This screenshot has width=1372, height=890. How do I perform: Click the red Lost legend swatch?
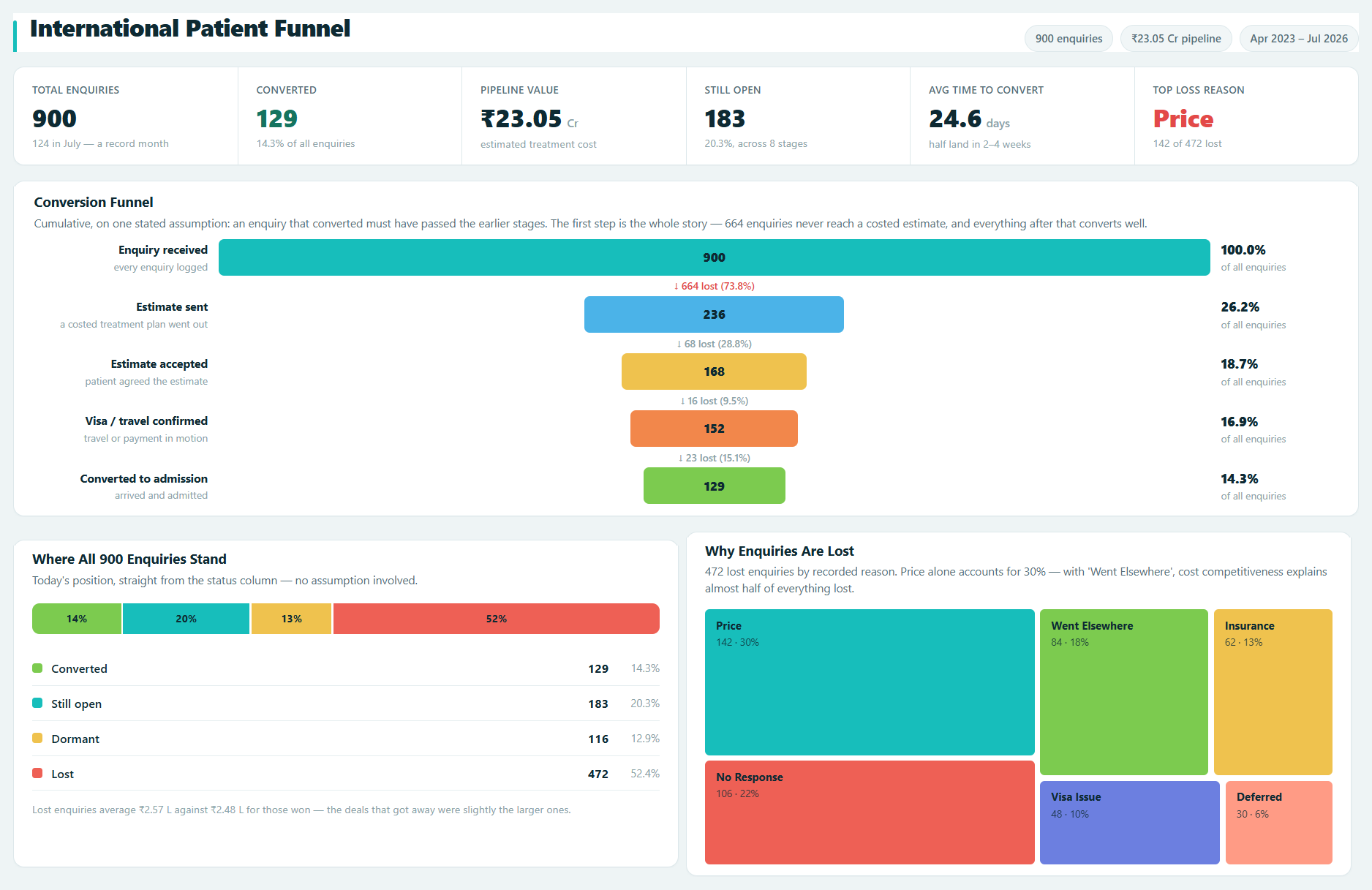[37, 774]
